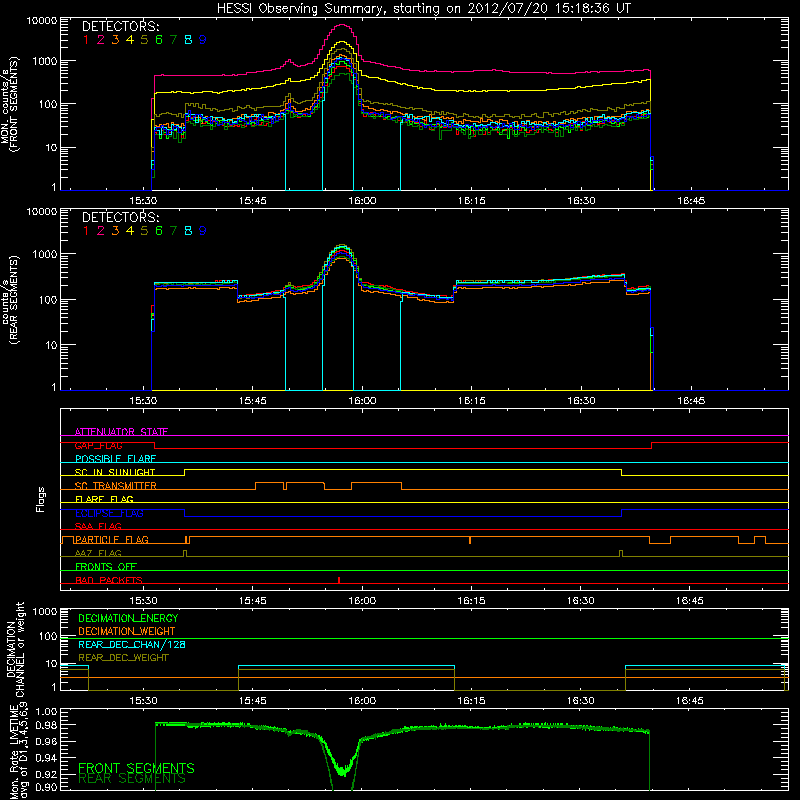
Task: Click the SAA_FLAG label
Action: point(98,526)
